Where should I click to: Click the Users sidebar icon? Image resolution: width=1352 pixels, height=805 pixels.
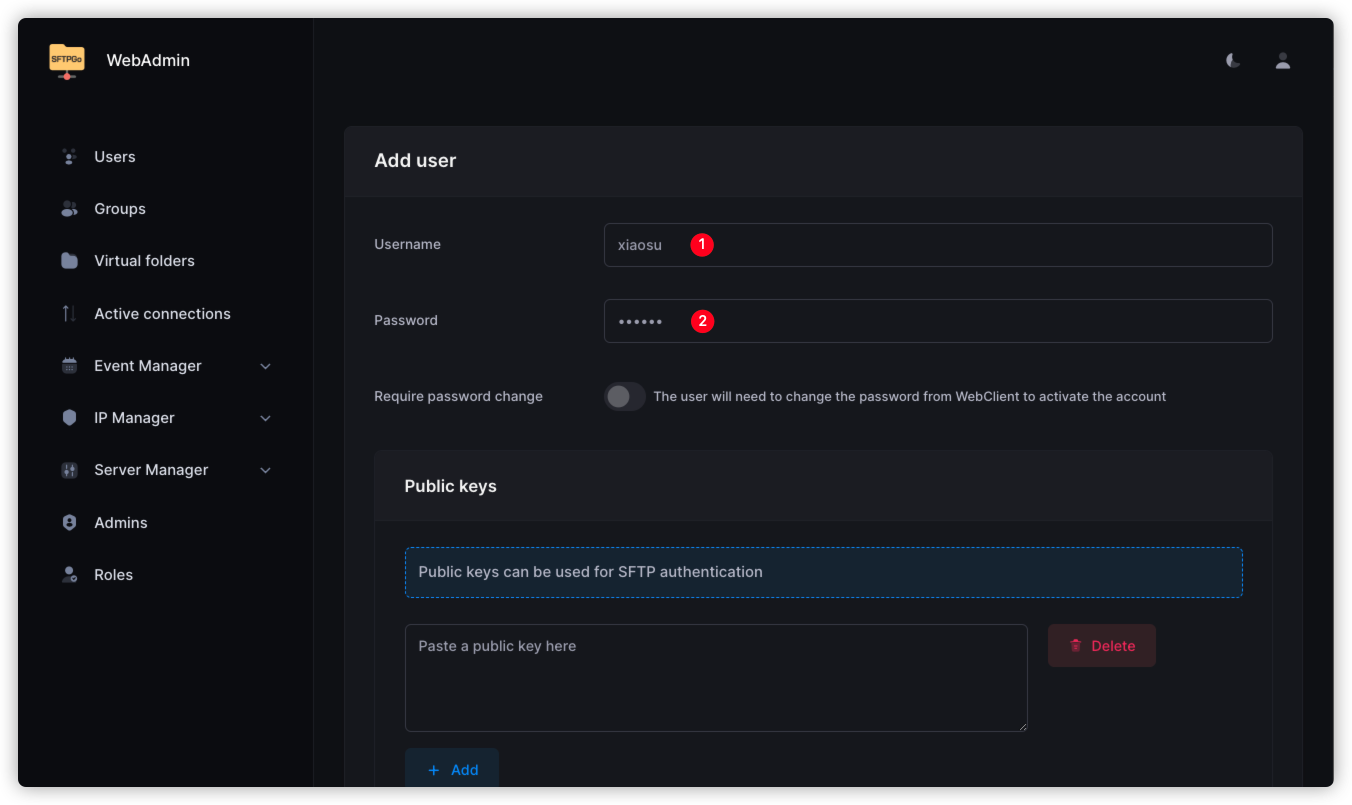69,157
